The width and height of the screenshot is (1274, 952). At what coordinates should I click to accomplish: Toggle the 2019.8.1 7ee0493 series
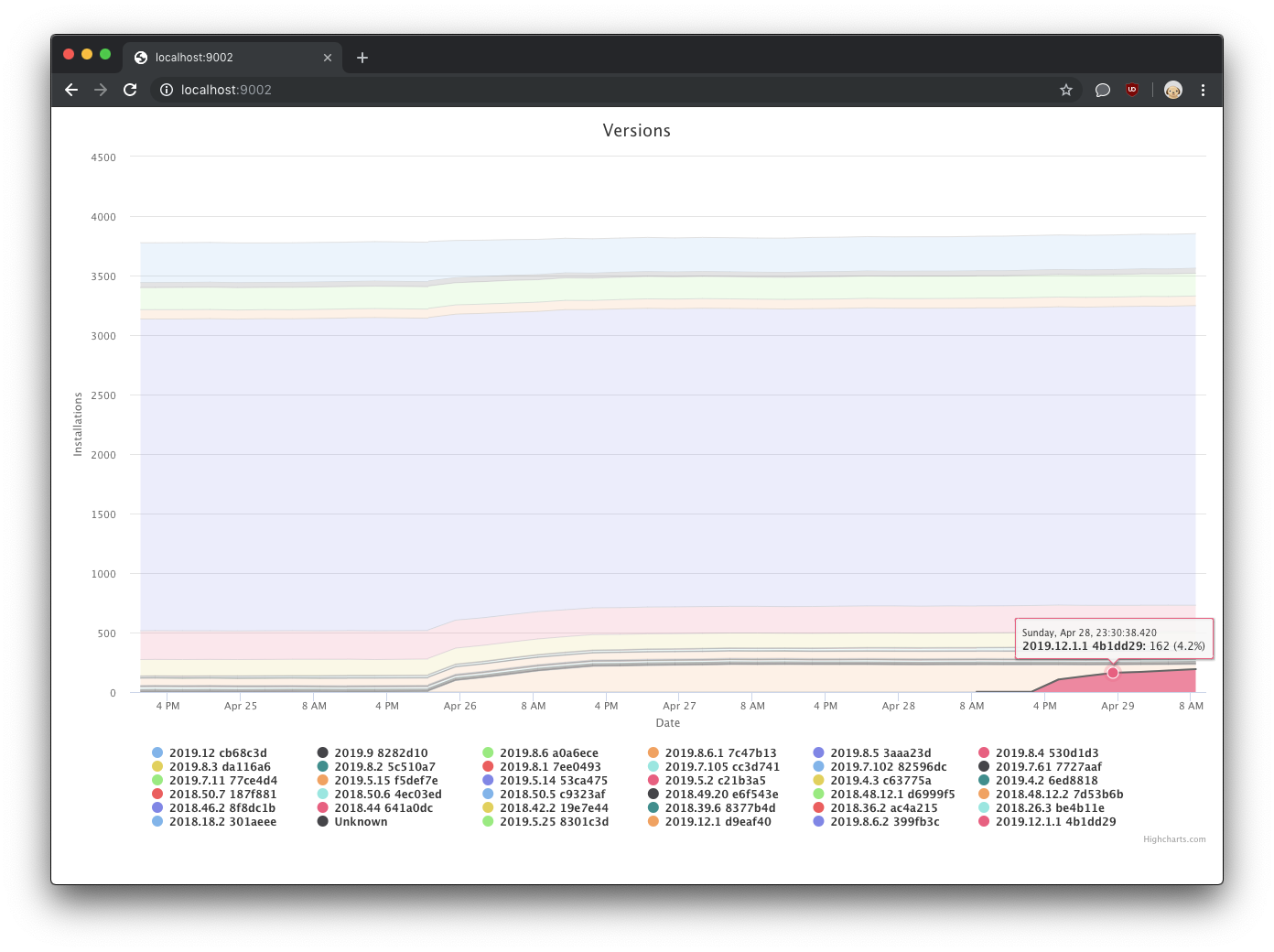tap(542, 767)
